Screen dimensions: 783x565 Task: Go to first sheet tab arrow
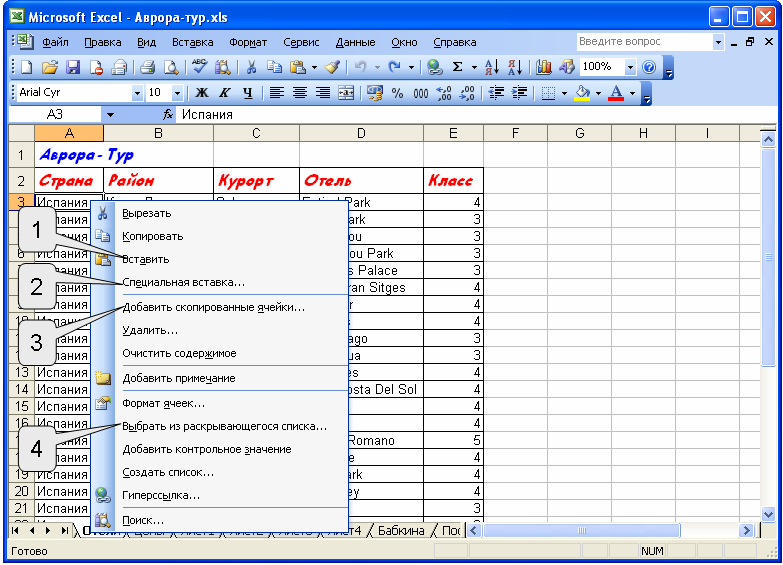click(15, 531)
